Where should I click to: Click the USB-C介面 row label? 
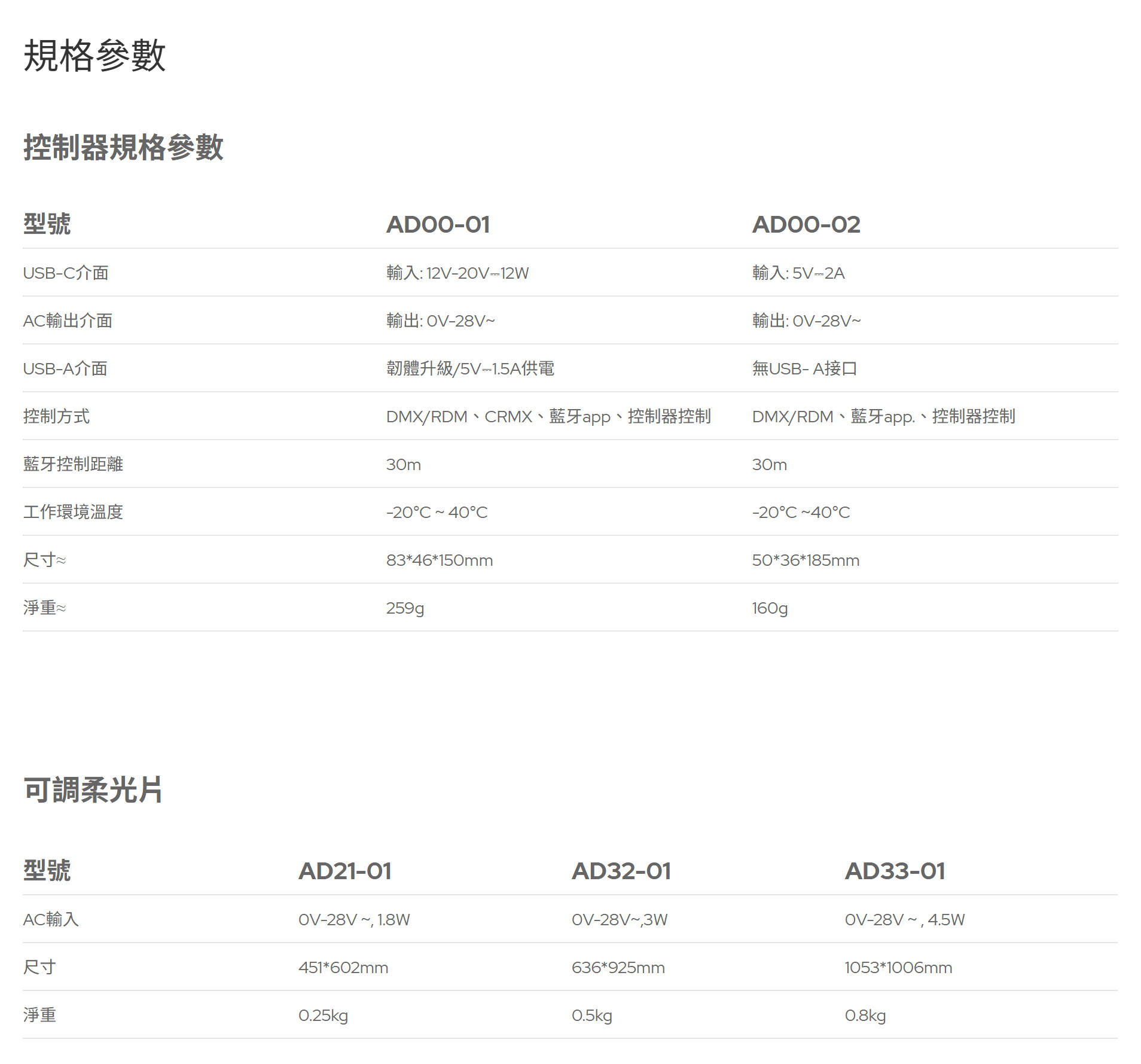pyautogui.click(x=66, y=273)
